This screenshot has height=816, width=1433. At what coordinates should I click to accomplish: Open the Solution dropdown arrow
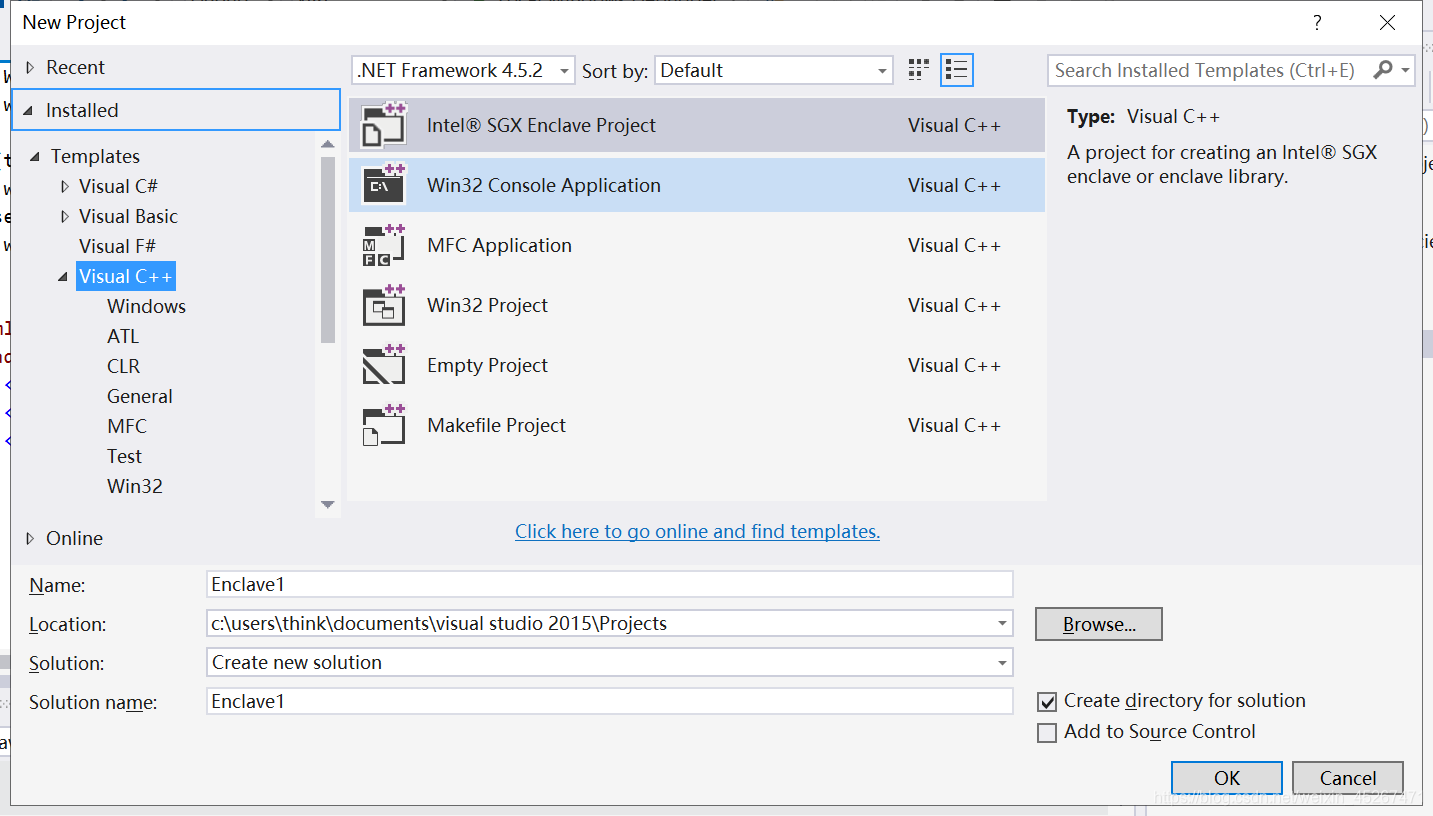[x=1002, y=663]
